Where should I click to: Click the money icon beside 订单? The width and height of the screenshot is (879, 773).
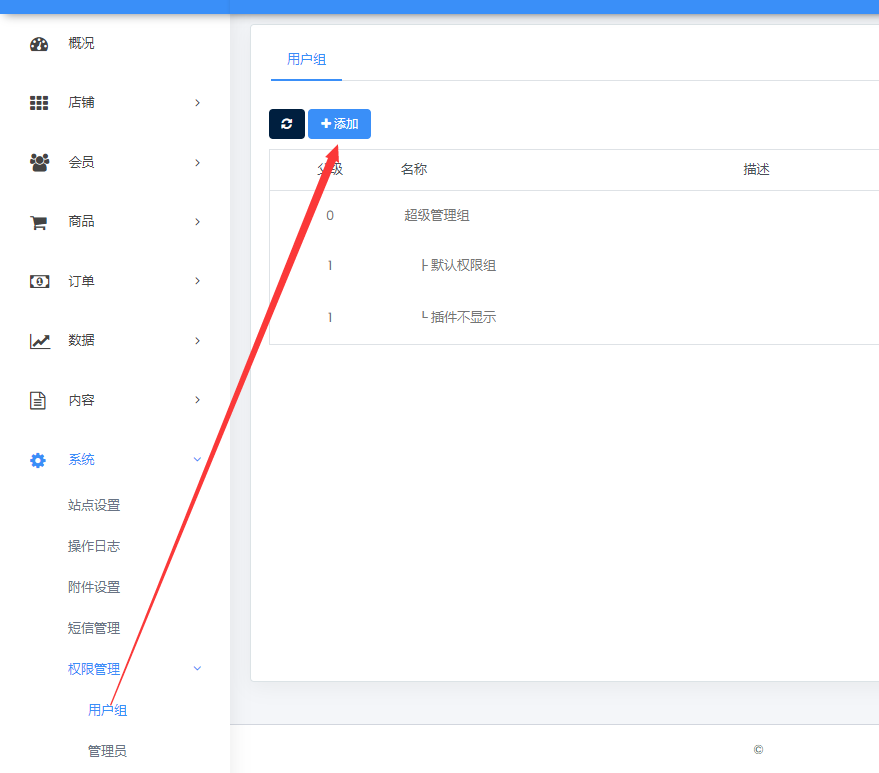coord(39,281)
